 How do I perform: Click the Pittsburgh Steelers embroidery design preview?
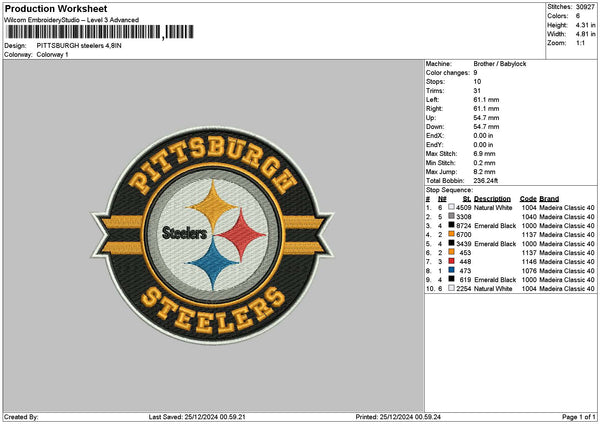(212, 235)
